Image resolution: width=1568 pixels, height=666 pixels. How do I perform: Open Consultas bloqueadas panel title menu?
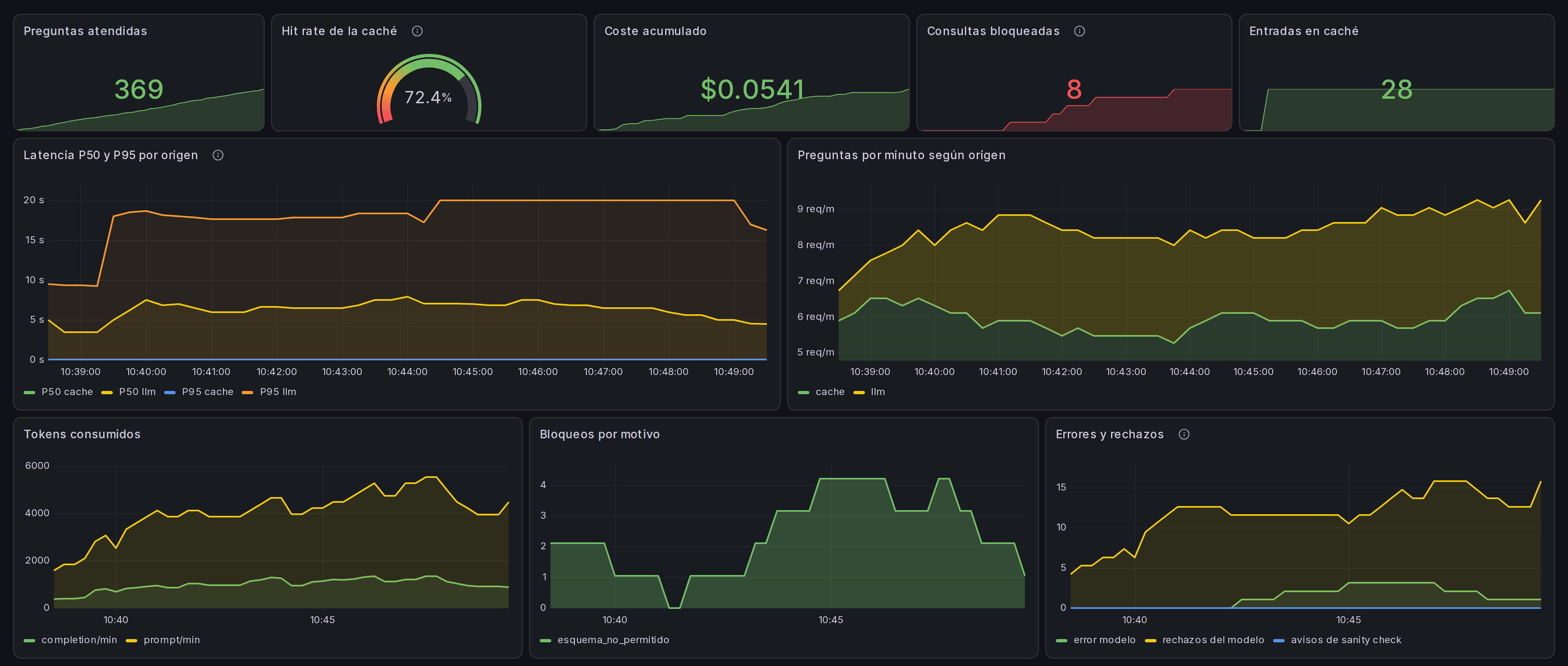pyautogui.click(x=993, y=31)
